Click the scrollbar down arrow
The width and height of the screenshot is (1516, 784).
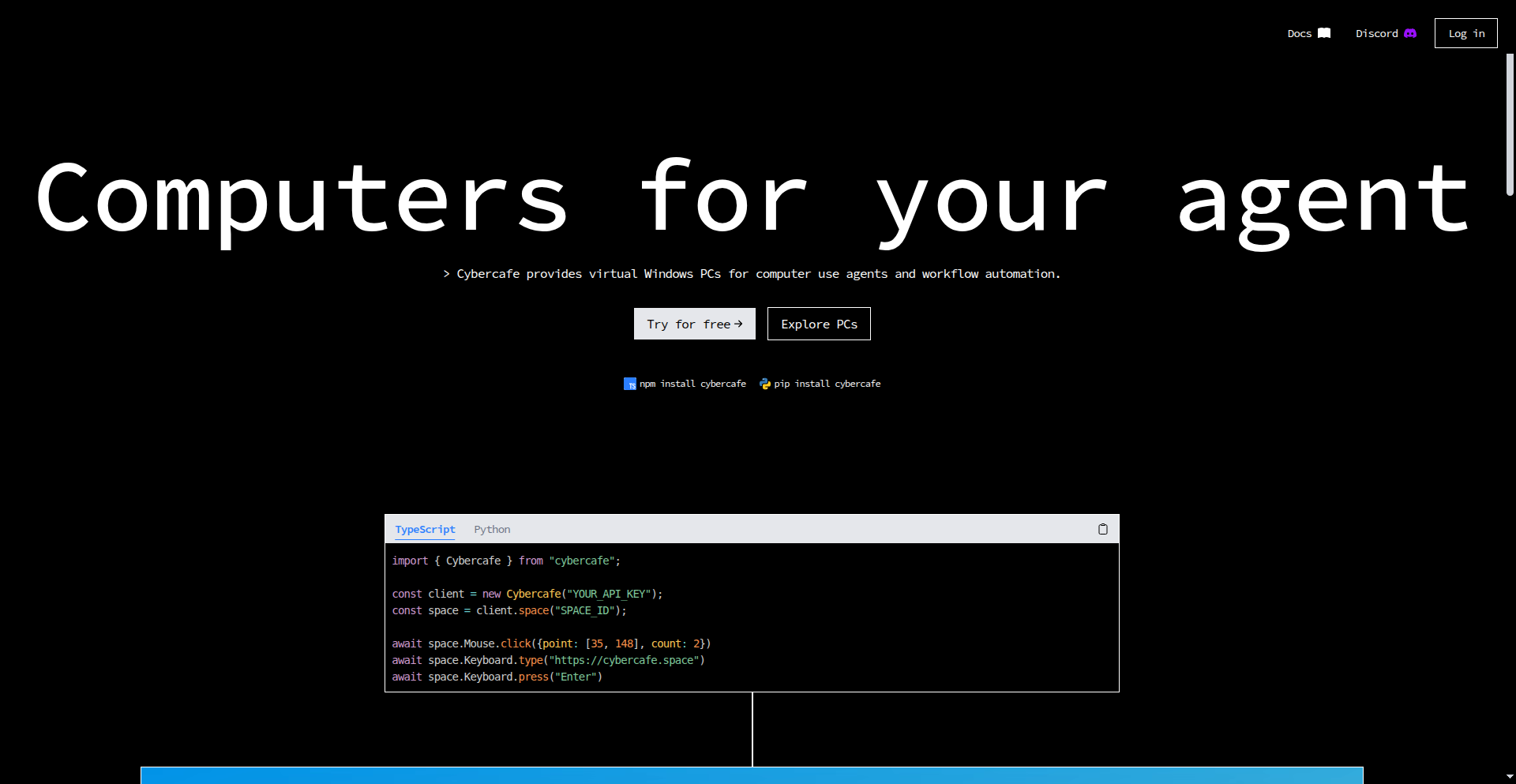click(x=1510, y=777)
